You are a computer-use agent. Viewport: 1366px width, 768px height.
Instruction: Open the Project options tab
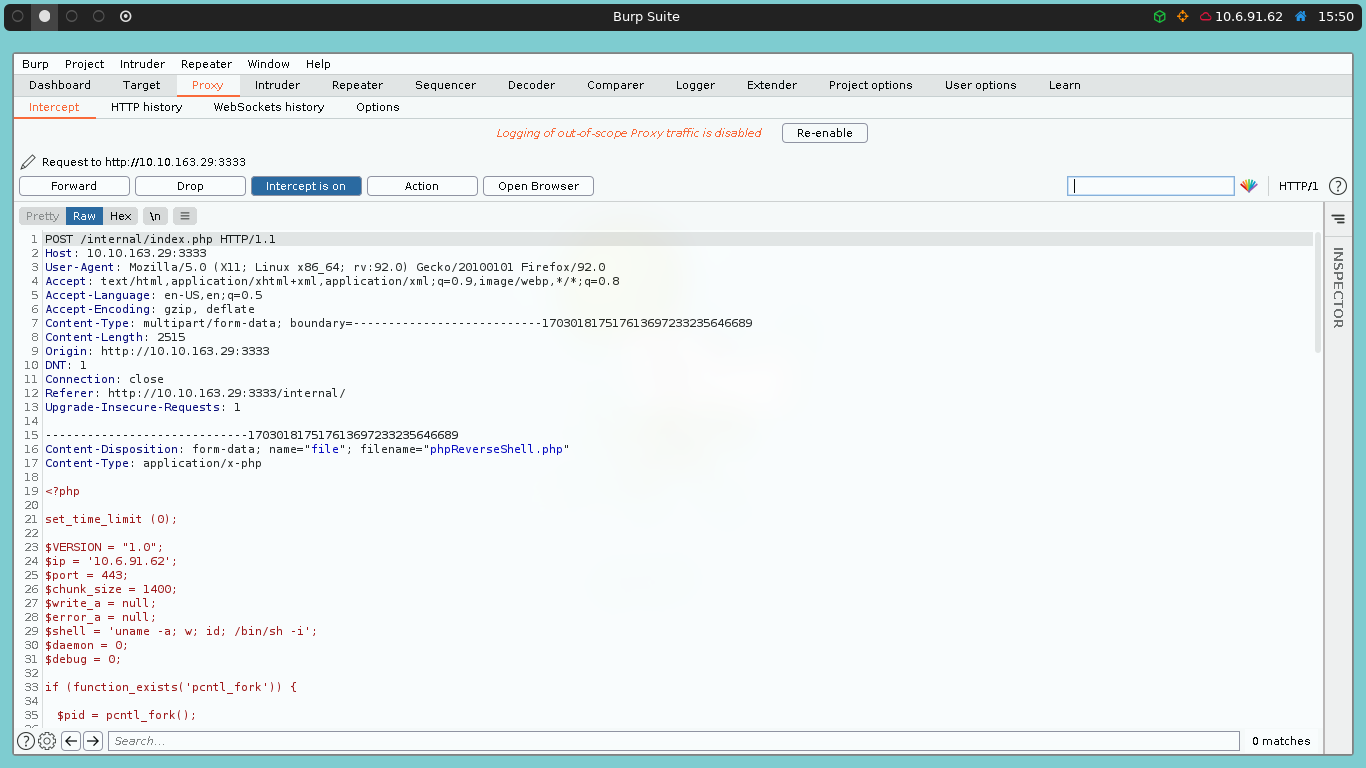tap(871, 85)
